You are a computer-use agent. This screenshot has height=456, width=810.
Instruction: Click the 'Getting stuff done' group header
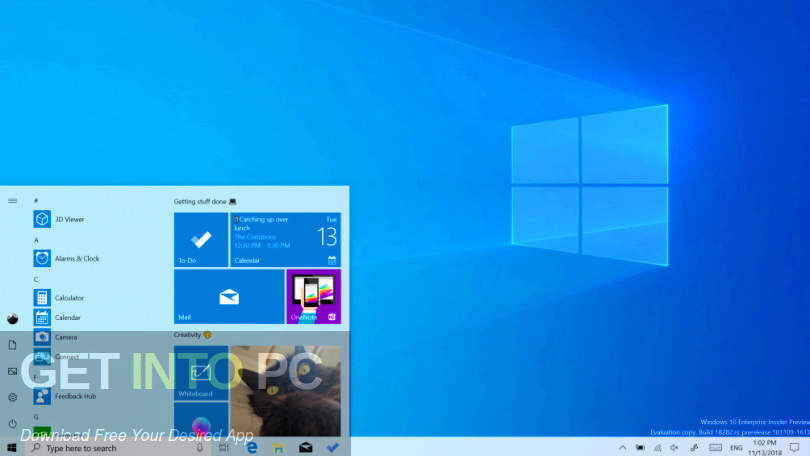205,201
